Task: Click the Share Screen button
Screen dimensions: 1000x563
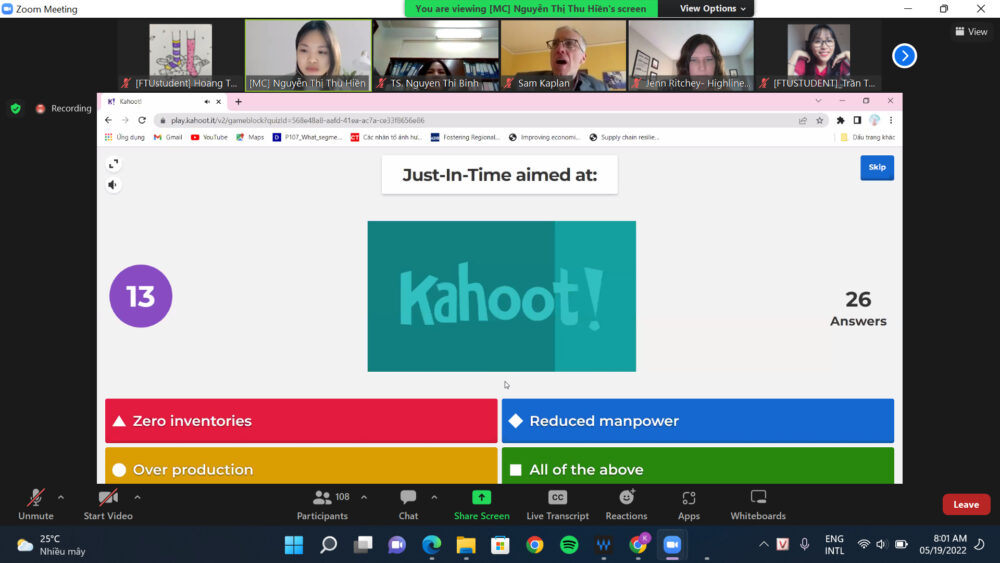Action: coord(482,504)
